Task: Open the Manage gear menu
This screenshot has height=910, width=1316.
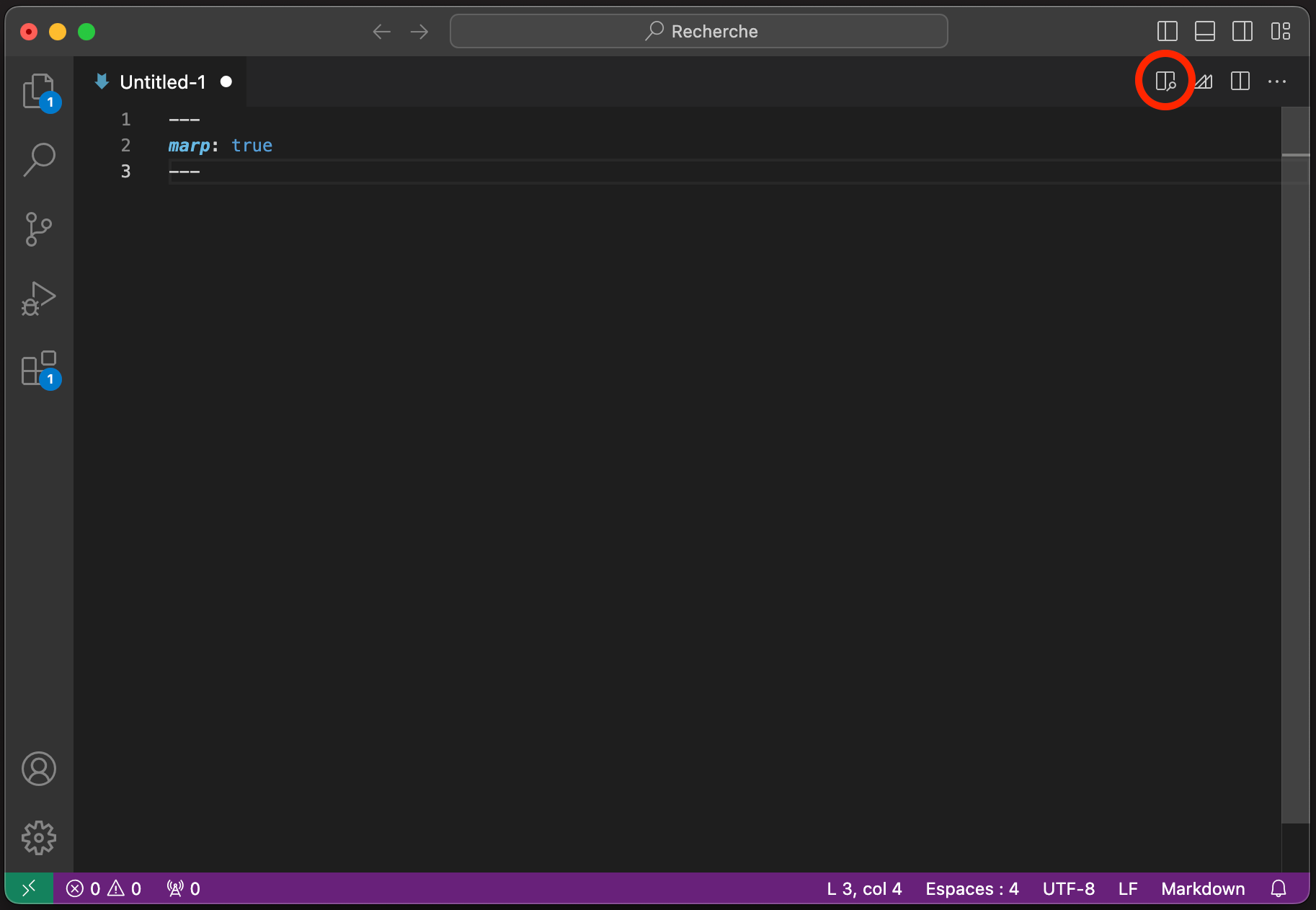Action: click(x=39, y=838)
